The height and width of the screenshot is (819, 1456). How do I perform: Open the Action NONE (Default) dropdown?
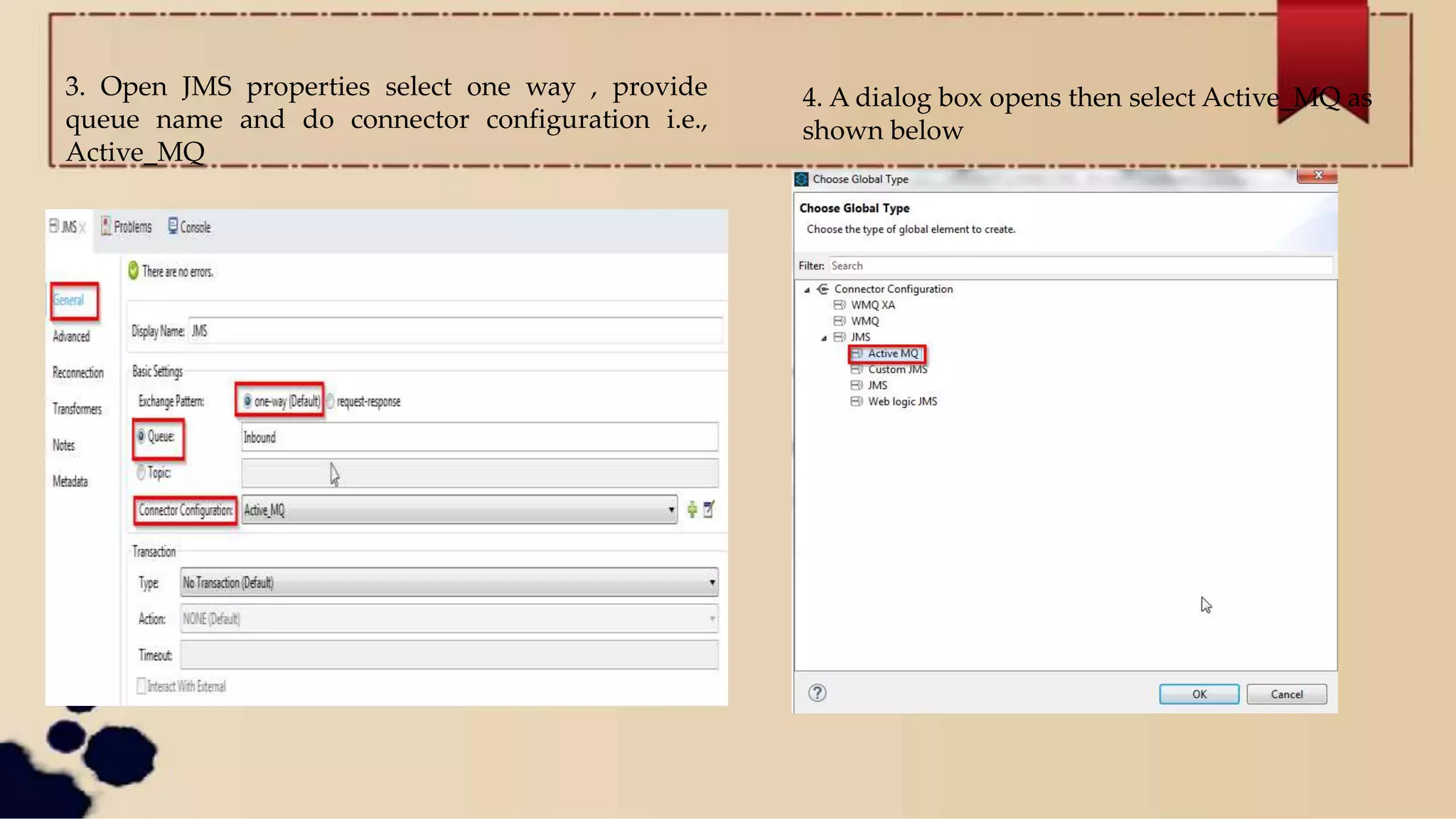pos(449,619)
